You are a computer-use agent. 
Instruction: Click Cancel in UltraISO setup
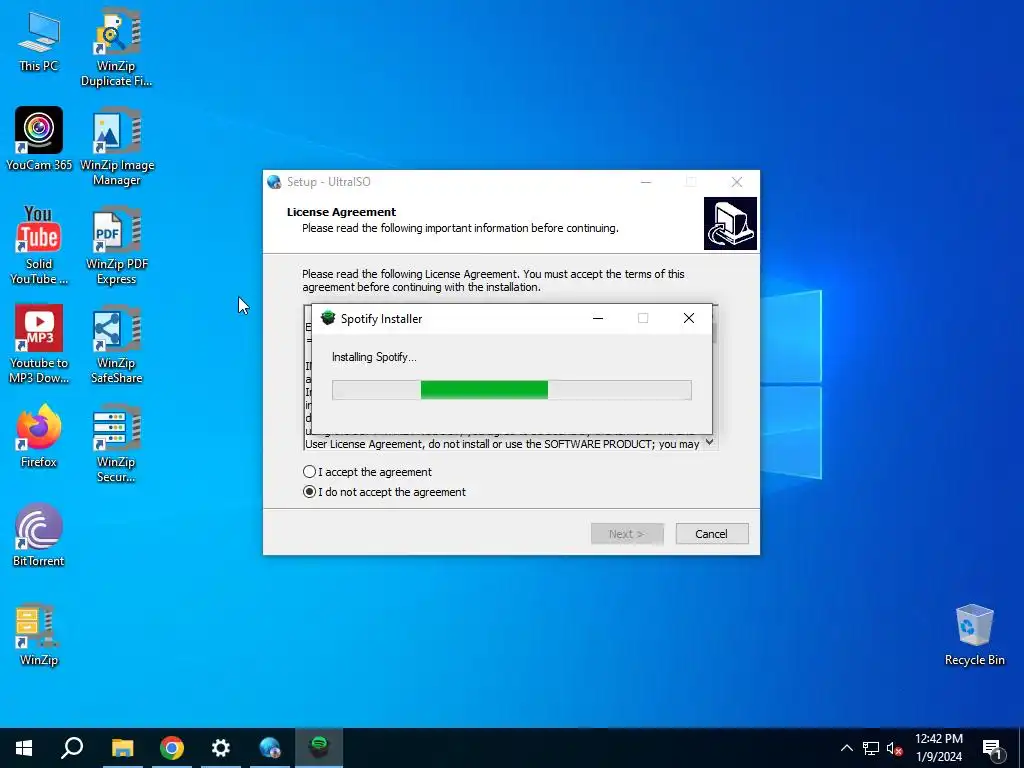[x=712, y=534]
